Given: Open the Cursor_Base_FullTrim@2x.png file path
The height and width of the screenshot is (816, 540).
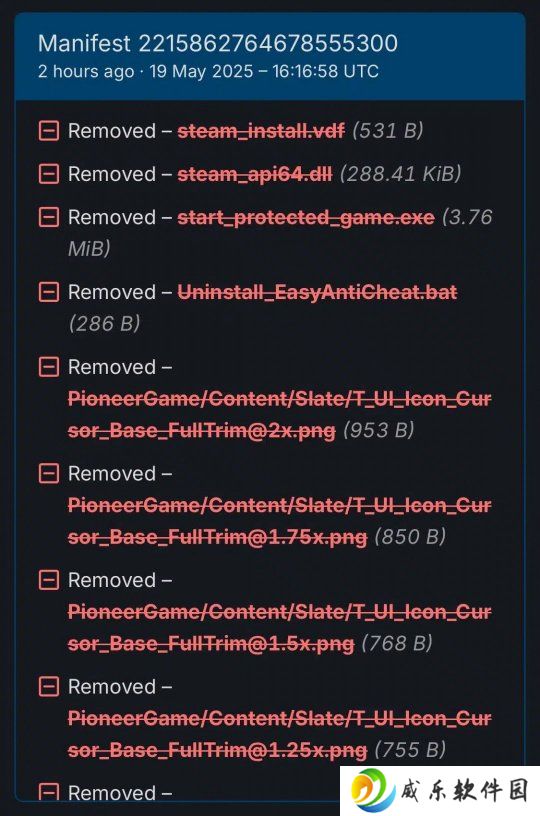Looking at the screenshot, I should coord(279,415).
